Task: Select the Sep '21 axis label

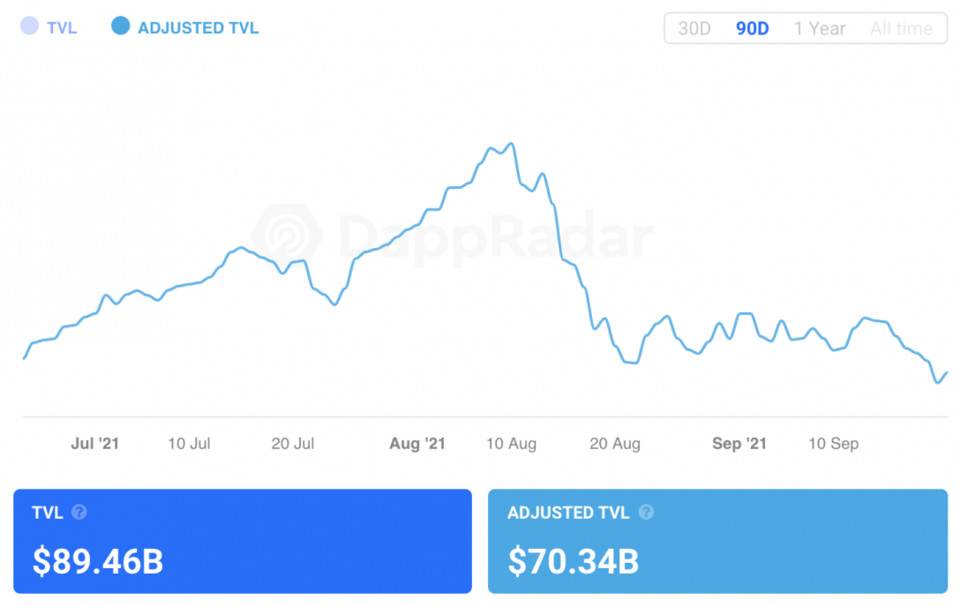Action: (x=739, y=443)
